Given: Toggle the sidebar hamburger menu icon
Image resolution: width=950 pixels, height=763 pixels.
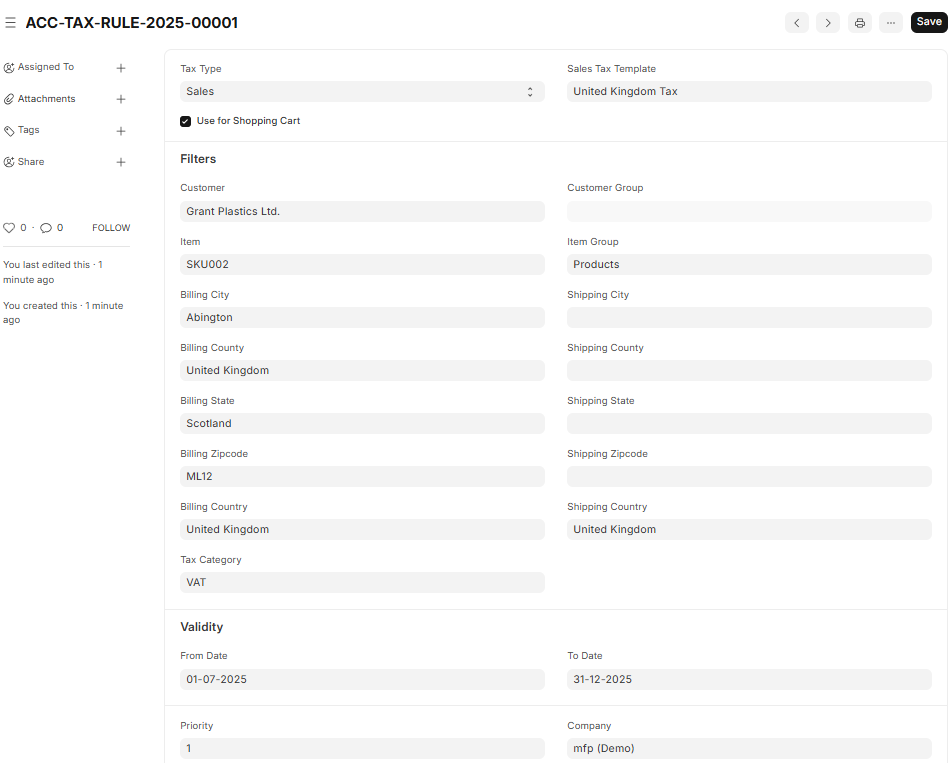Looking at the screenshot, I should point(11,23).
